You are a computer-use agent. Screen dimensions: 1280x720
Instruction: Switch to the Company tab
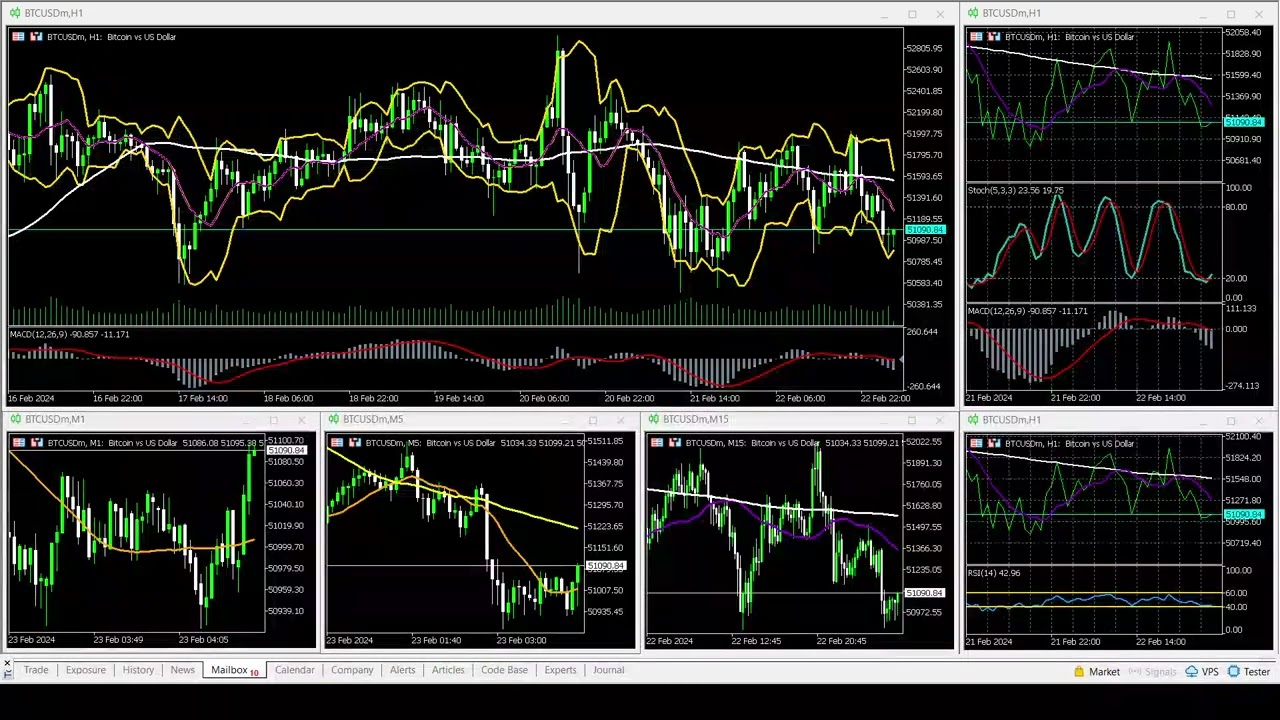click(x=352, y=670)
